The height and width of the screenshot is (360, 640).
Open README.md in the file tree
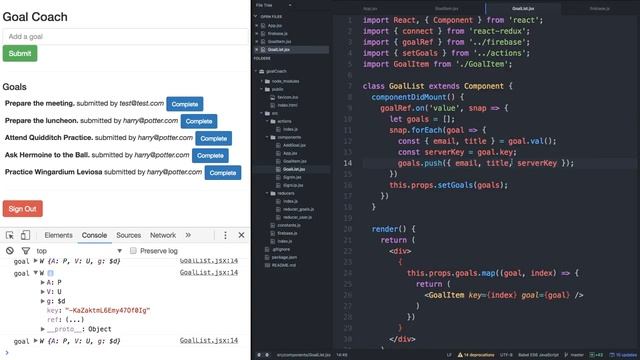pos(283,265)
